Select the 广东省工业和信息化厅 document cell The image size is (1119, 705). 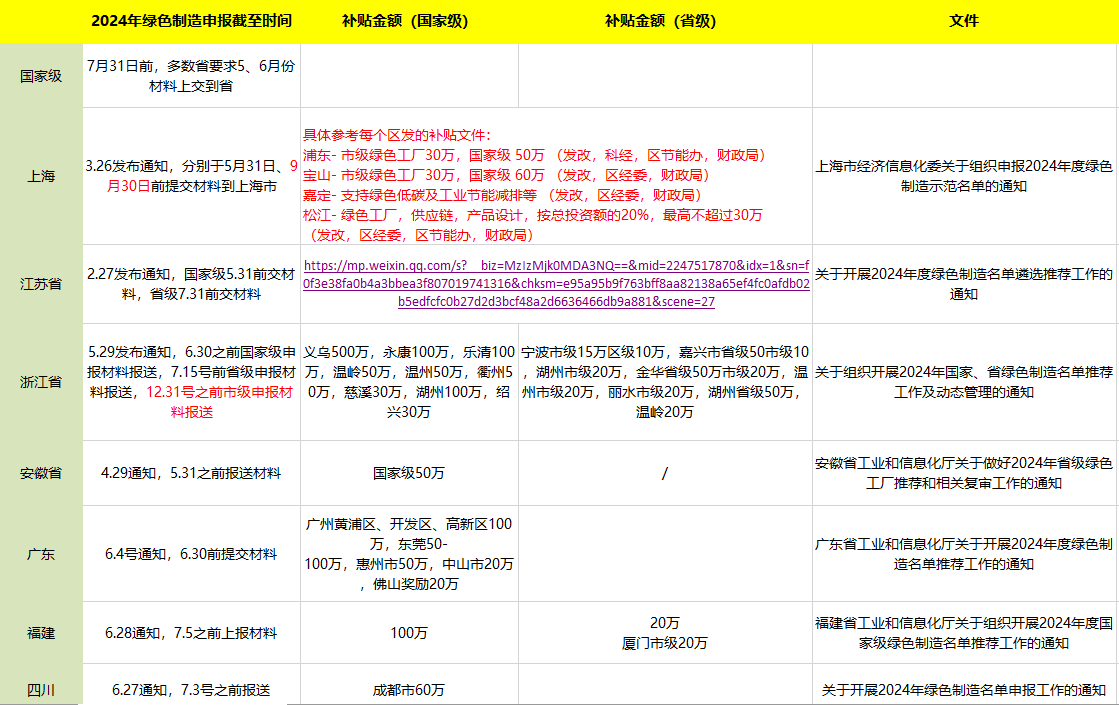(964, 554)
